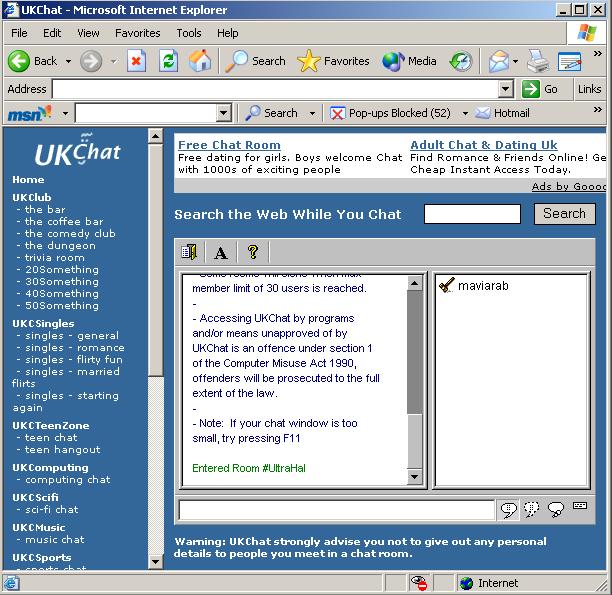
Task: Open 'the coffee bar' room link
Action: point(64,222)
